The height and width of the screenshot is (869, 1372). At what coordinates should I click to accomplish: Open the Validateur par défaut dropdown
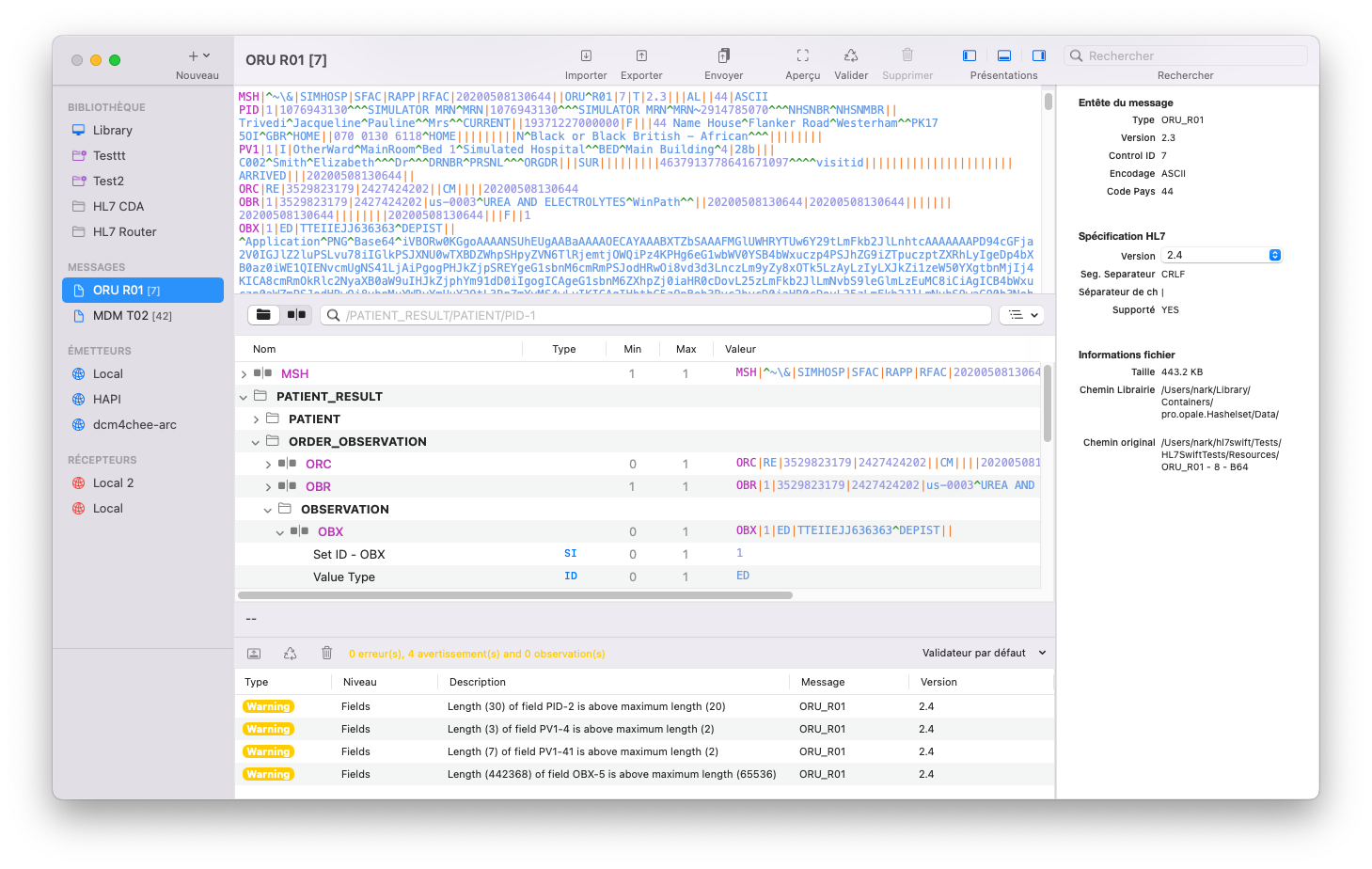[x=984, y=653]
